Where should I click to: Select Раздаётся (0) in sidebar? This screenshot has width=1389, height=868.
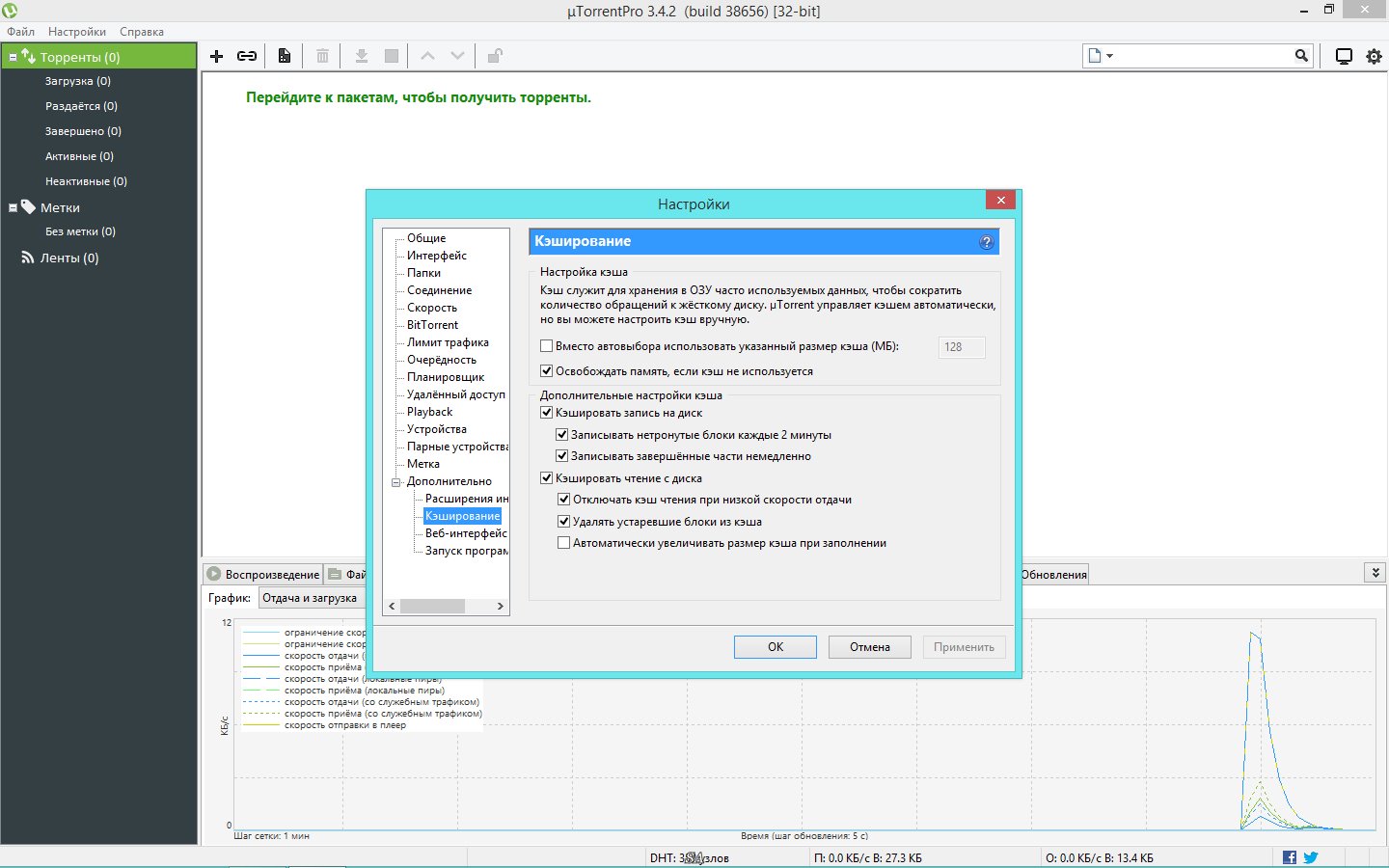tap(81, 106)
